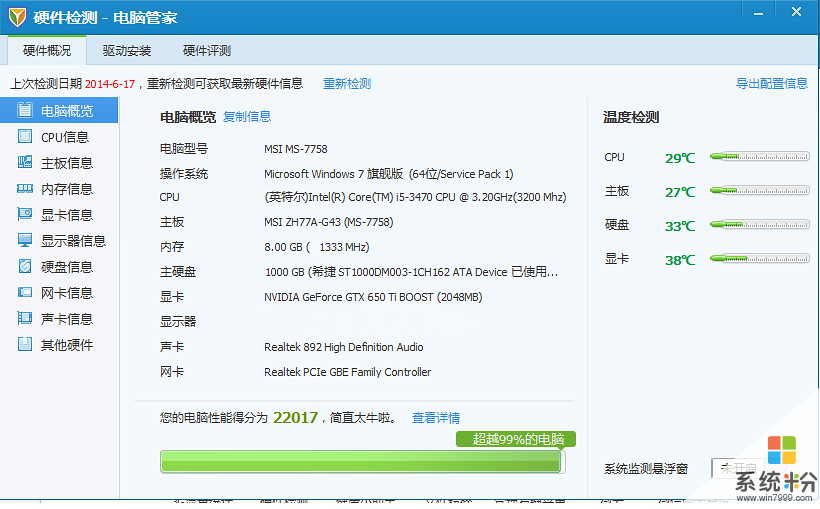Select the 显示器信息 sidebar label
This screenshot has width=820, height=509.
[73, 241]
